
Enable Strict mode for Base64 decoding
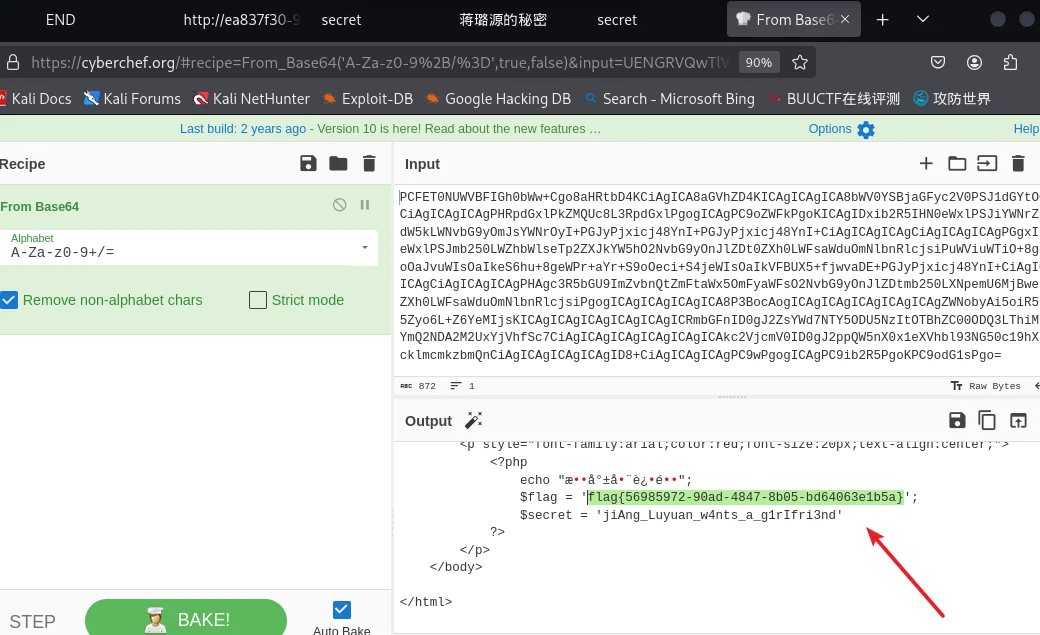pyautogui.click(x=257, y=300)
